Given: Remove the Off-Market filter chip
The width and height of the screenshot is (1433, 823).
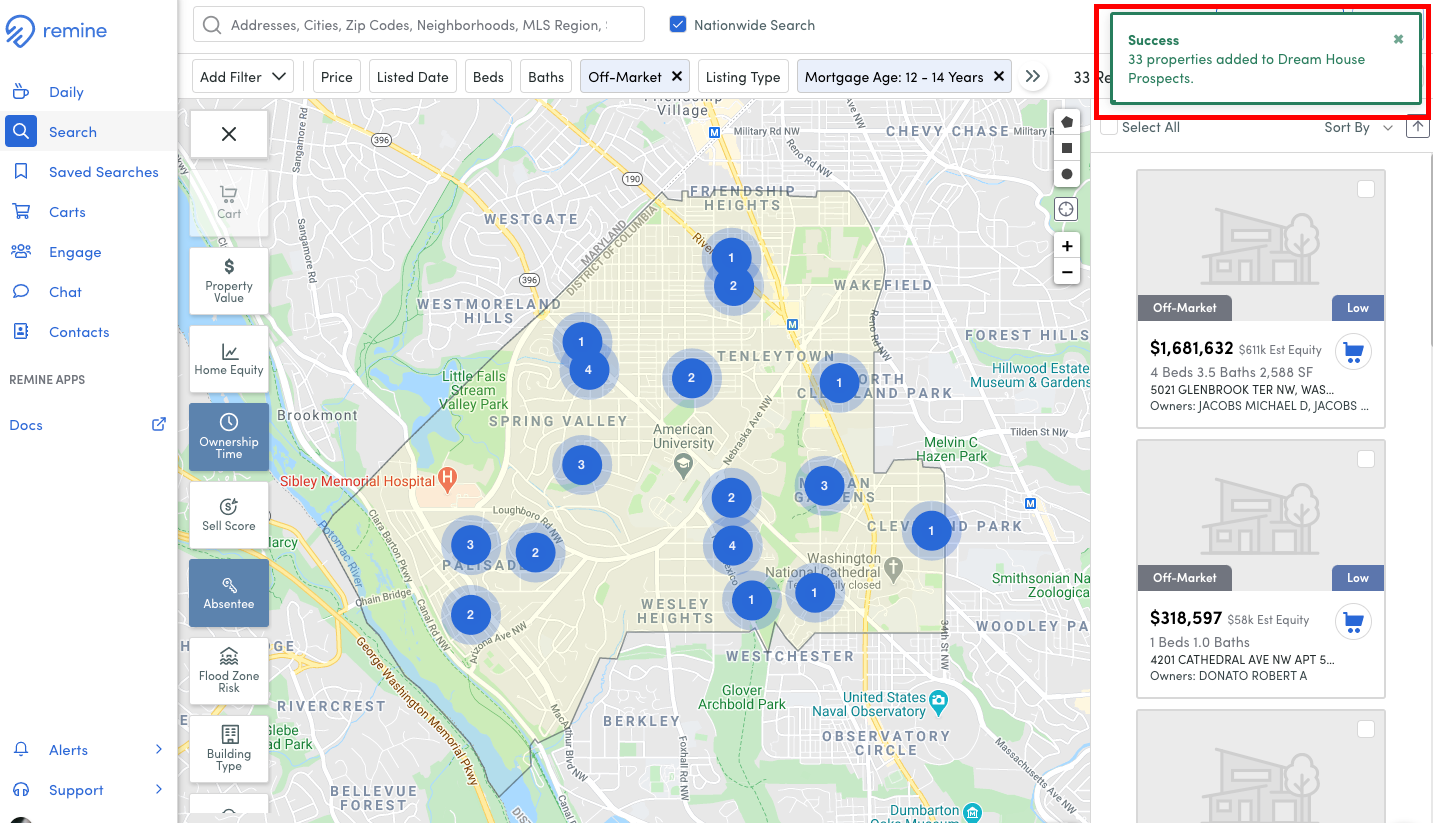Looking at the screenshot, I should click(677, 76).
